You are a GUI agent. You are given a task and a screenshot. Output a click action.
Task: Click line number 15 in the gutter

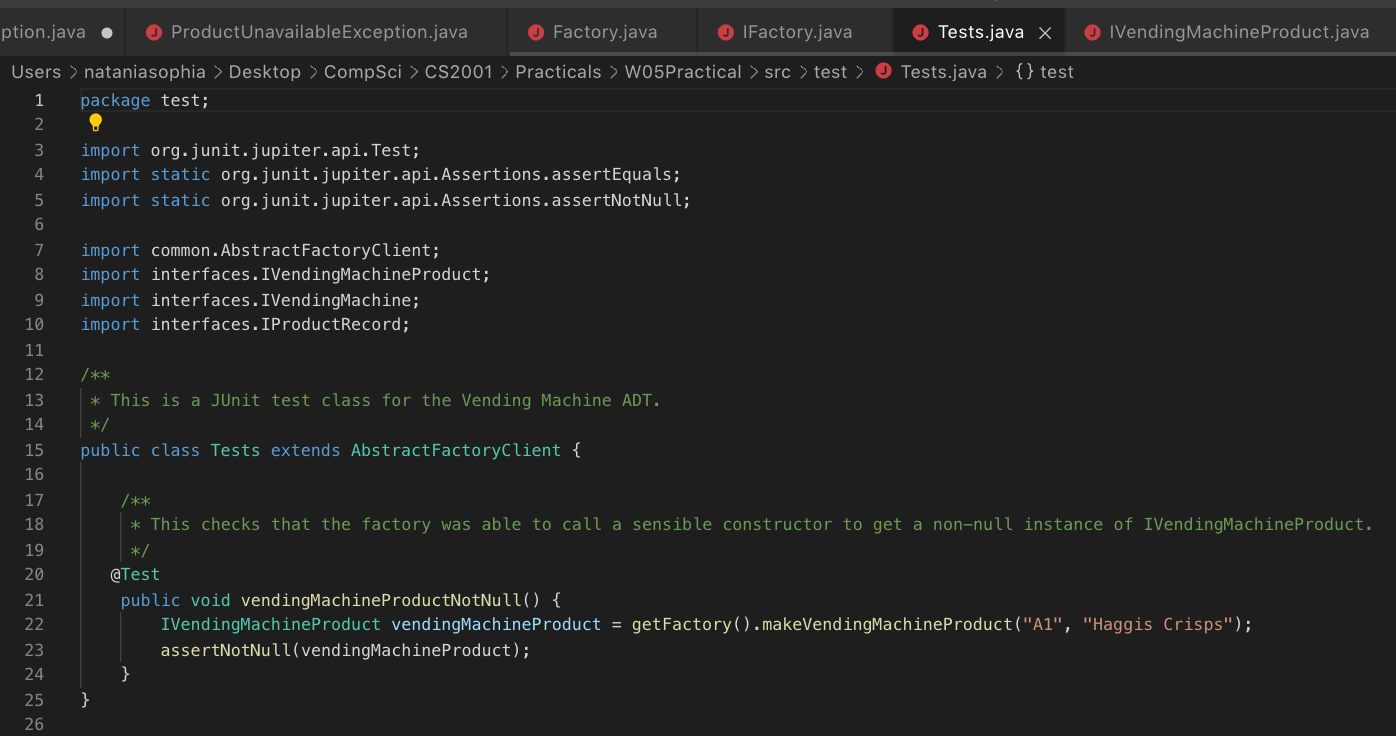(34, 450)
